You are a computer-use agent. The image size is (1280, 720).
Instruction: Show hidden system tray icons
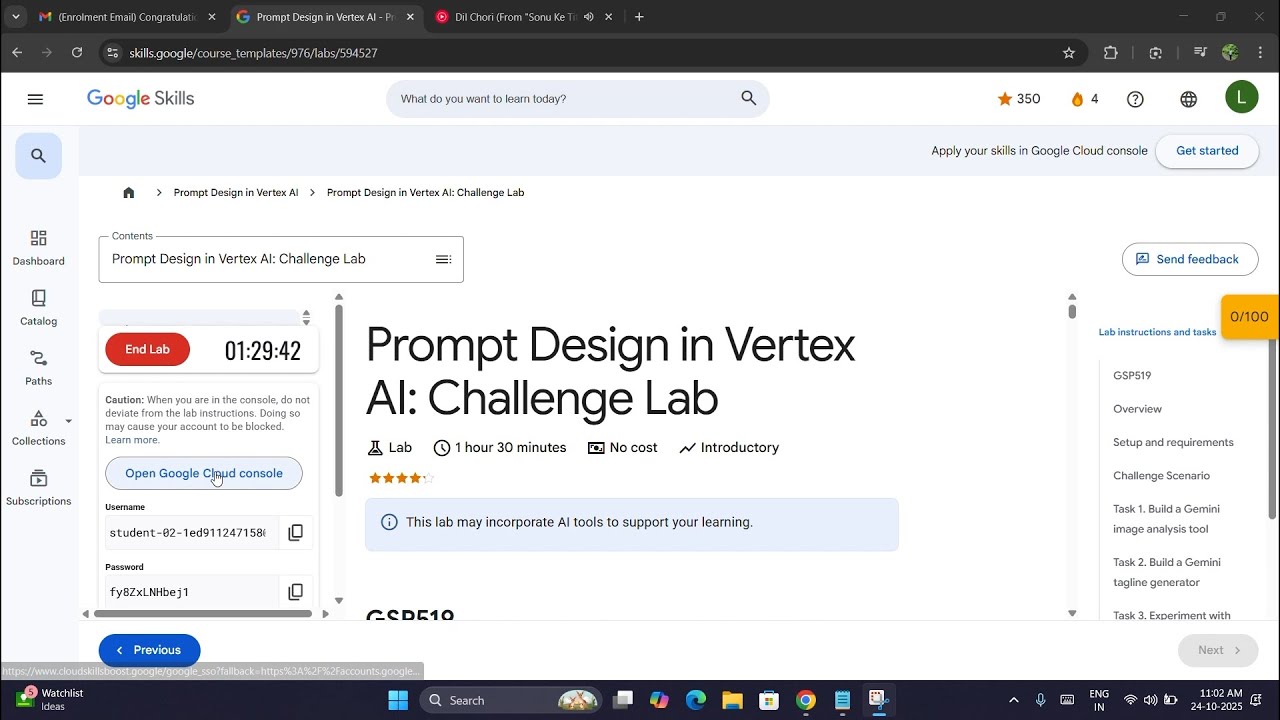click(1014, 700)
